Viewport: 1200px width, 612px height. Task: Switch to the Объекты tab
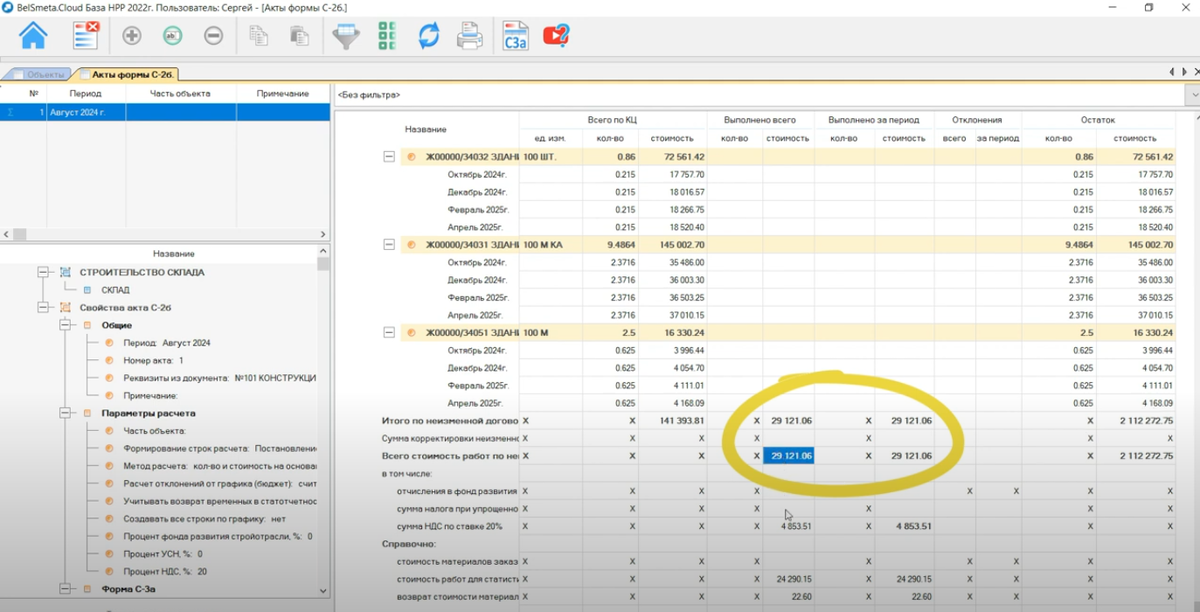click(x=41, y=74)
